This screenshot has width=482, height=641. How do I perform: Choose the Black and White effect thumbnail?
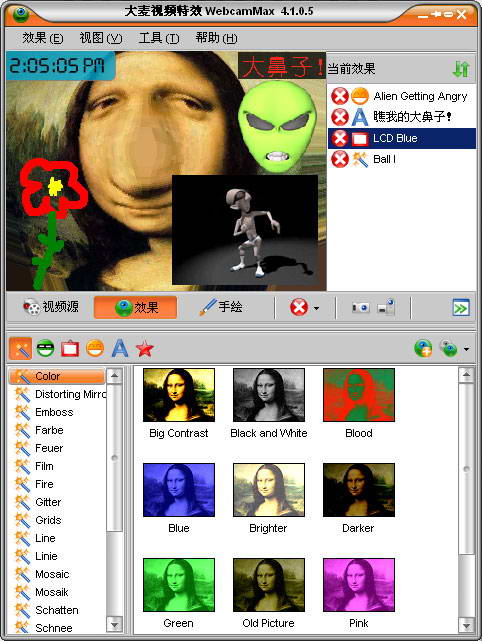tap(269, 395)
